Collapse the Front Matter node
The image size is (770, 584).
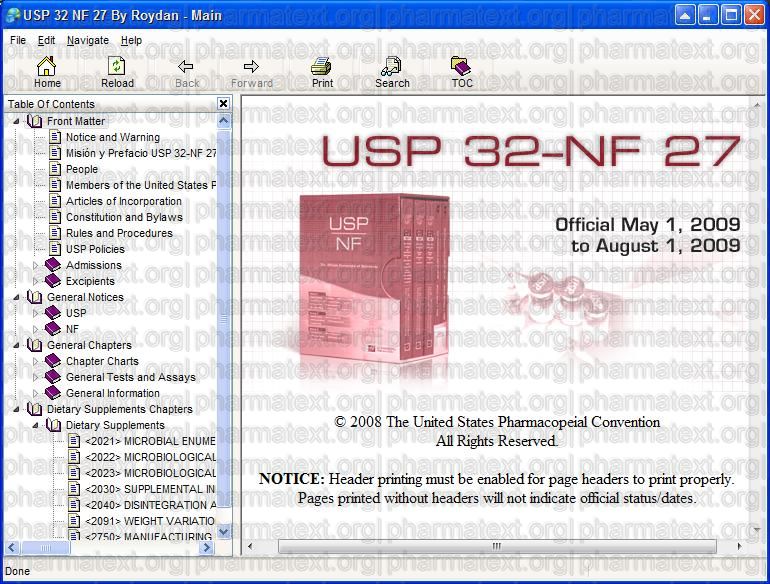coord(16,121)
